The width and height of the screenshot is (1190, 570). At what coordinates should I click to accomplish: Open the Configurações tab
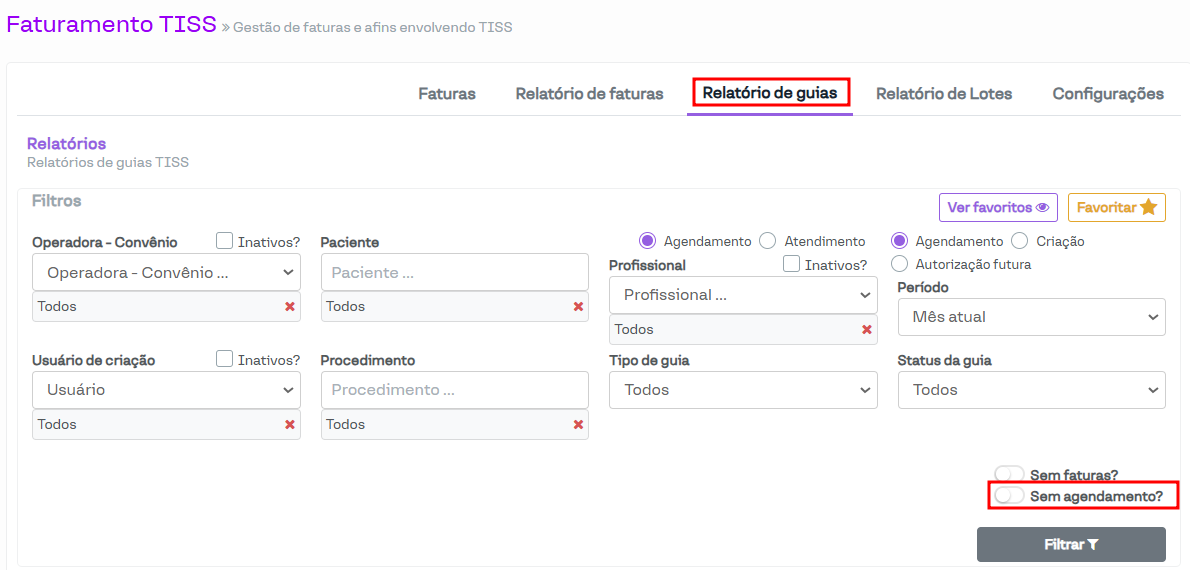click(1108, 94)
